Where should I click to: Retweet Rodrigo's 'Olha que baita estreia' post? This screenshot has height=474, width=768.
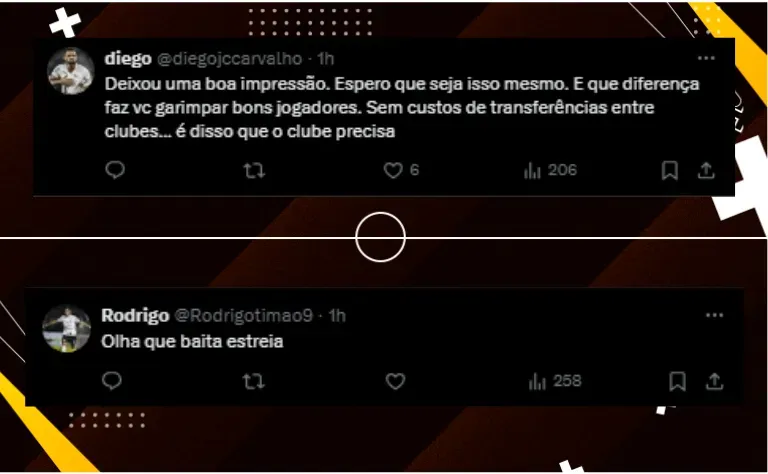(254, 381)
